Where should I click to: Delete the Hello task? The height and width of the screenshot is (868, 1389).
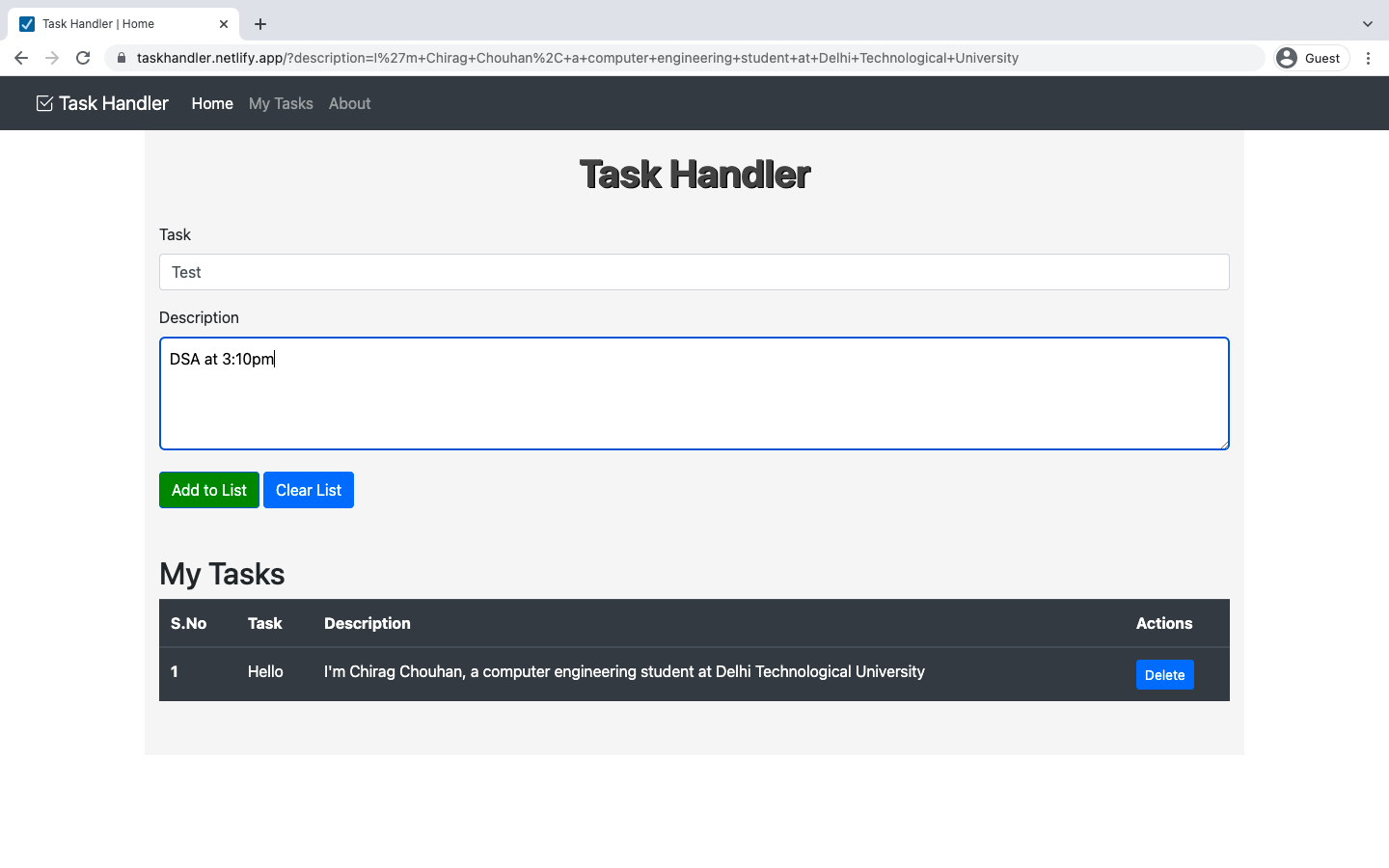coord(1164,674)
